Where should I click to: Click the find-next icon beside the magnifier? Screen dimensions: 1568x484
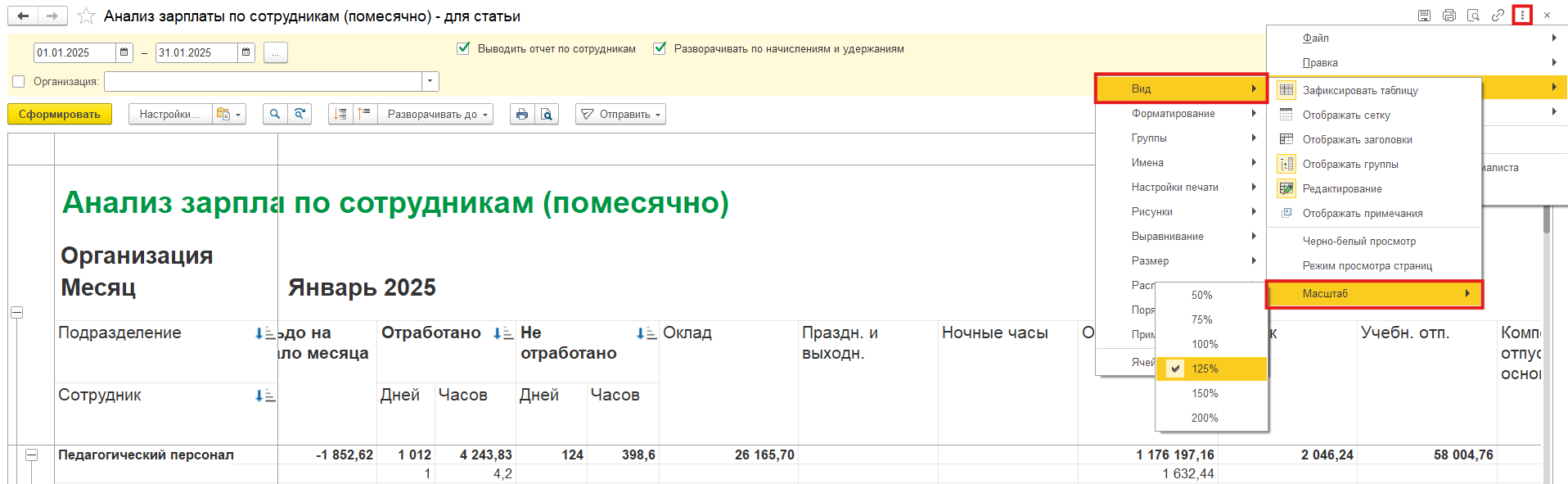click(x=300, y=114)
